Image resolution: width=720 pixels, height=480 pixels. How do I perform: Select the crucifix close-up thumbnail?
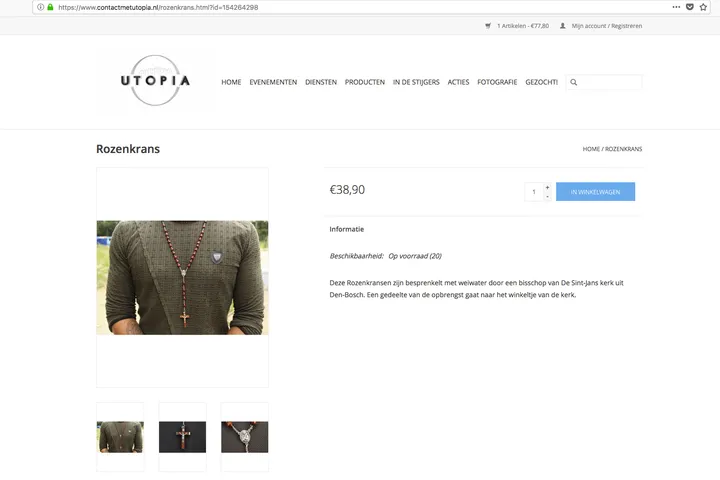182,437
